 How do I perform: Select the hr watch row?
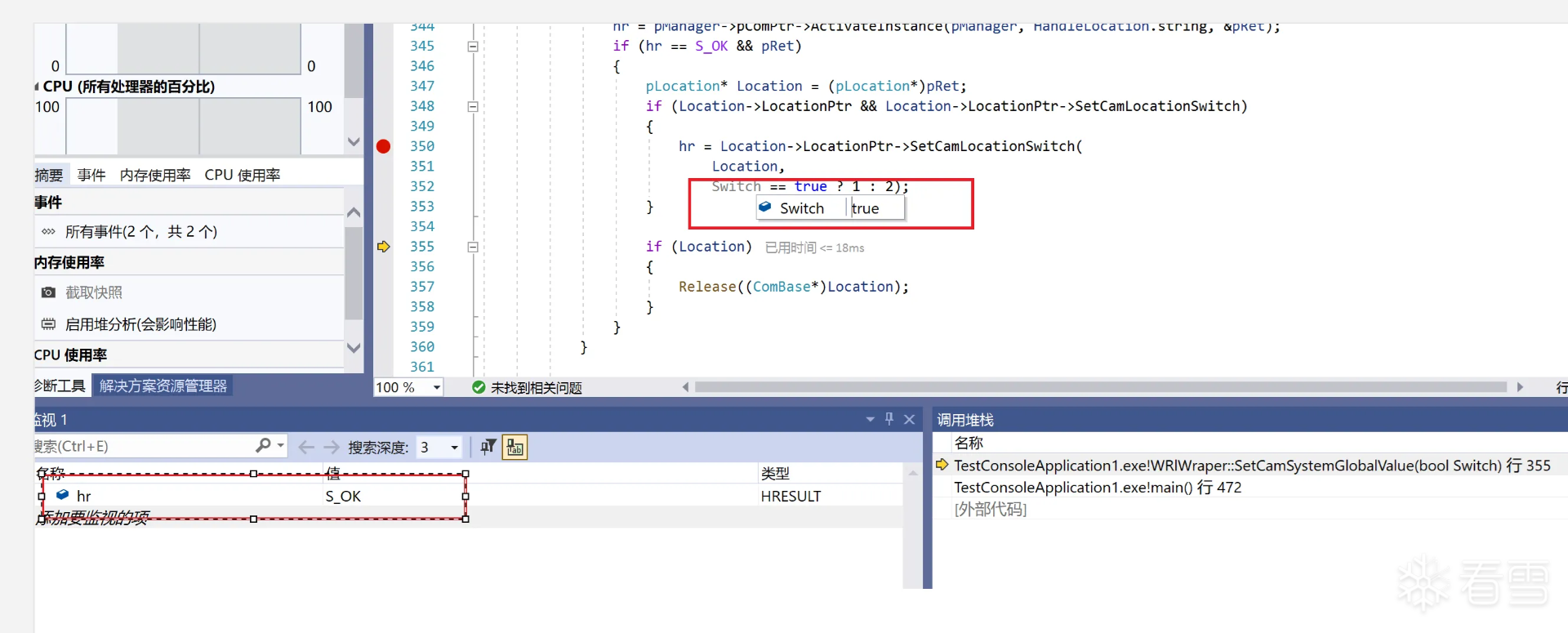tap(468, 496)
